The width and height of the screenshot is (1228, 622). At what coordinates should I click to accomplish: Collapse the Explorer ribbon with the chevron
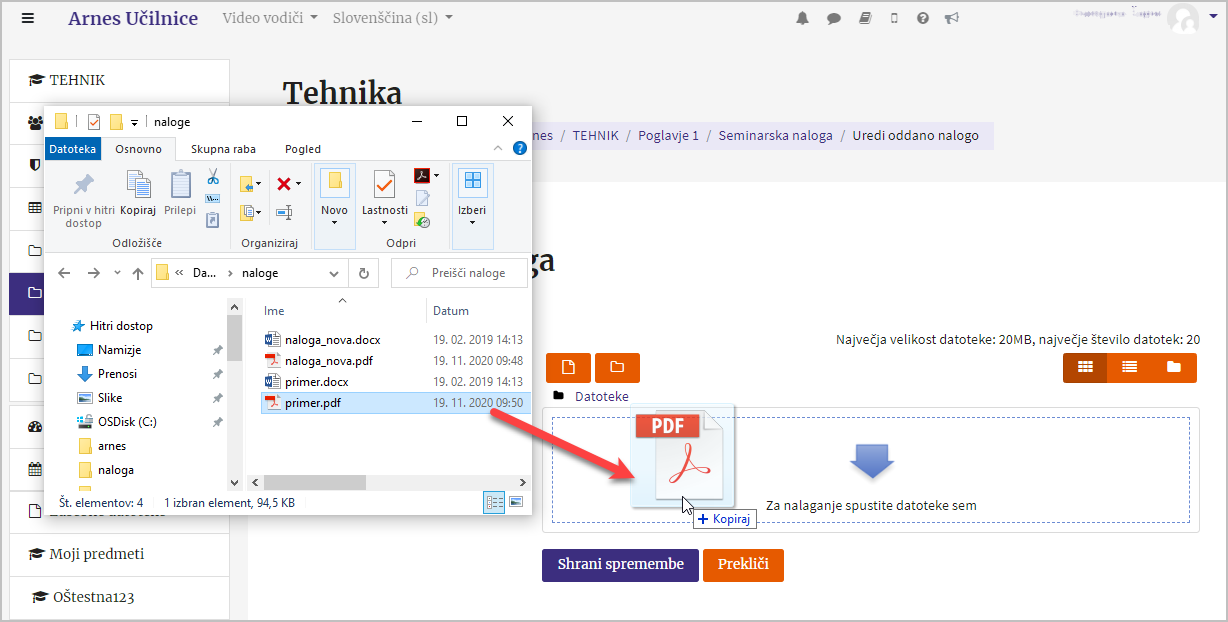[x=499, y=148]
